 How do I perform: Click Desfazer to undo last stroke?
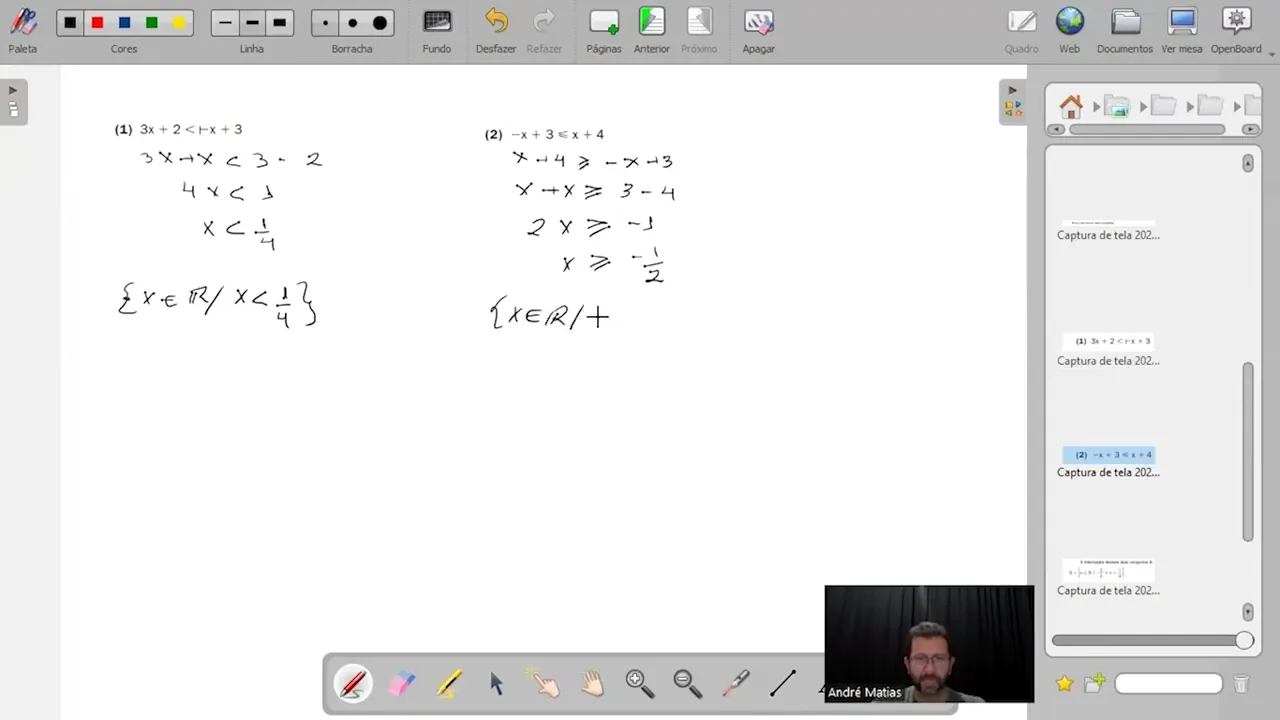pyautogui.click(x=496, y=30)
